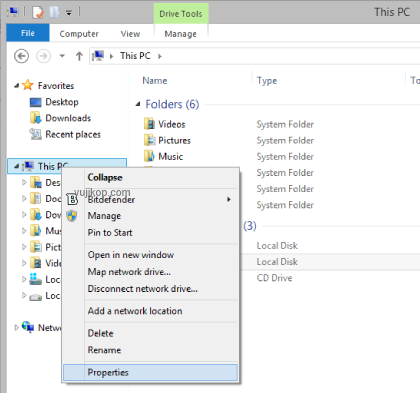Collapse the Folders (6) group
The image size is (420, 393).
138,104
